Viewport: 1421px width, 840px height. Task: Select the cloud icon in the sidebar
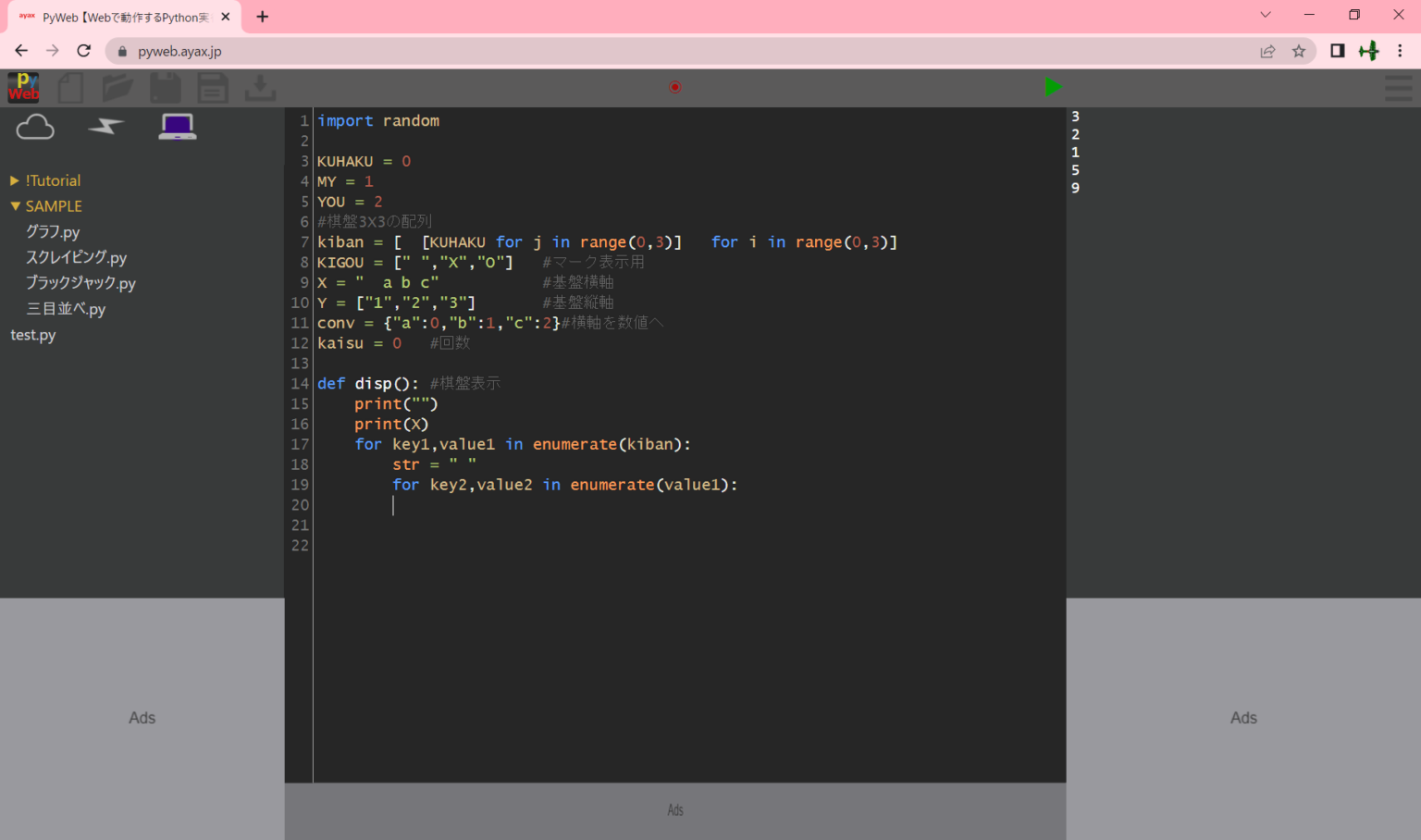point(35,126)
